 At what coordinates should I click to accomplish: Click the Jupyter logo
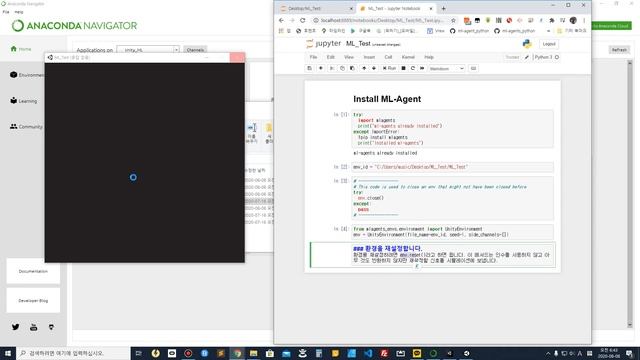click(323, 43)
